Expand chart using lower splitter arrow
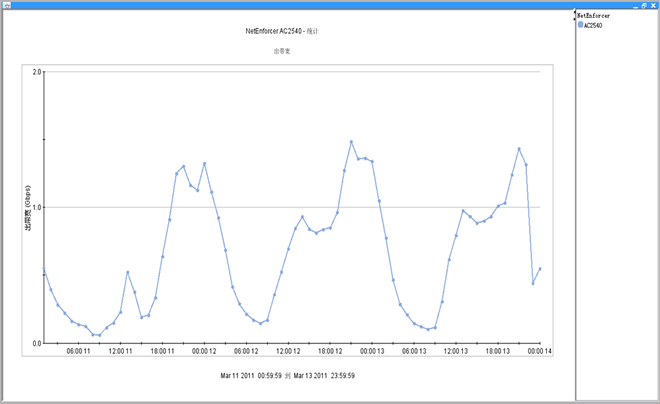This screenshot has height=404, width=660. tap(574, 18)
